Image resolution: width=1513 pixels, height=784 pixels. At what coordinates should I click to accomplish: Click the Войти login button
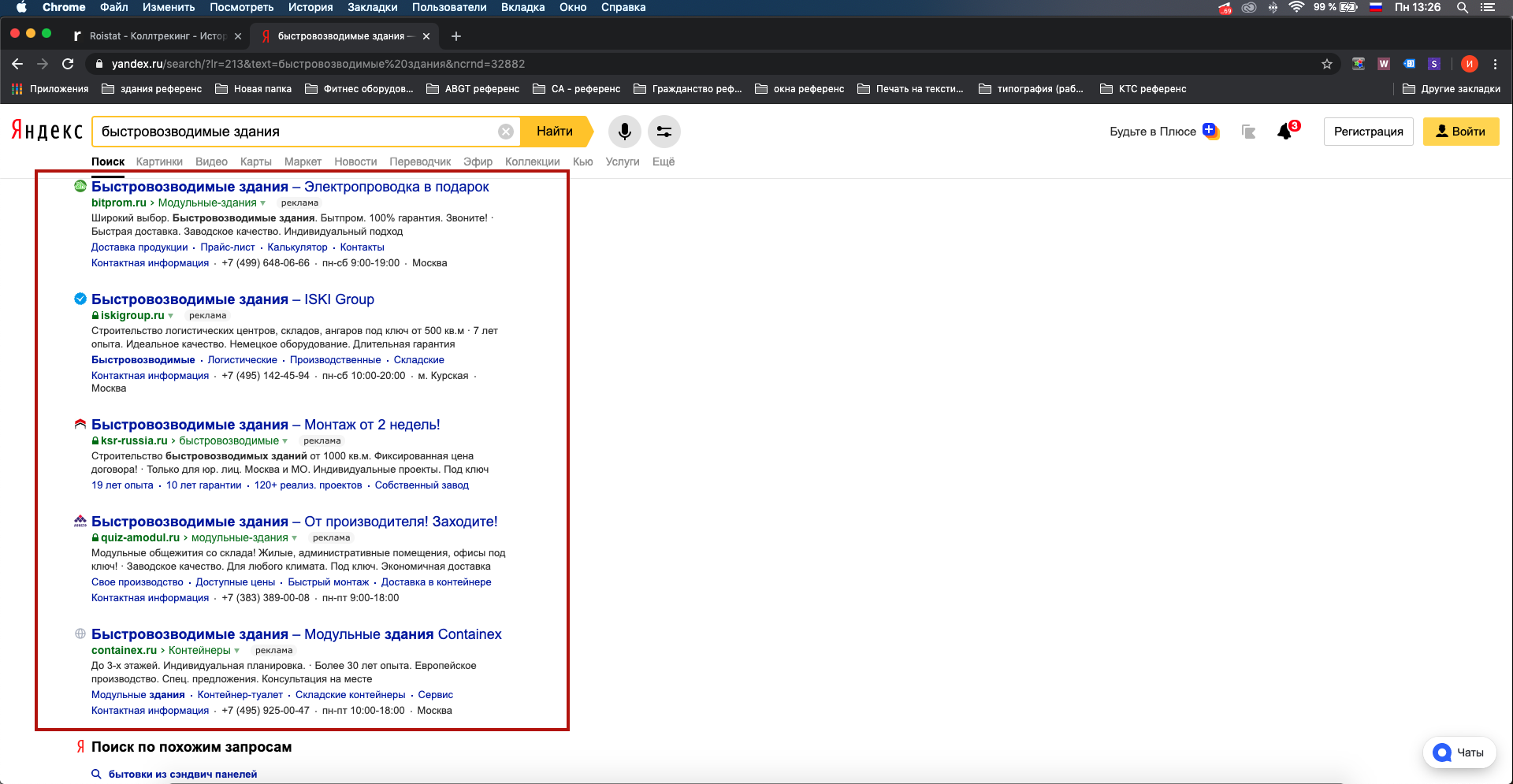(x=1461, y=132)
